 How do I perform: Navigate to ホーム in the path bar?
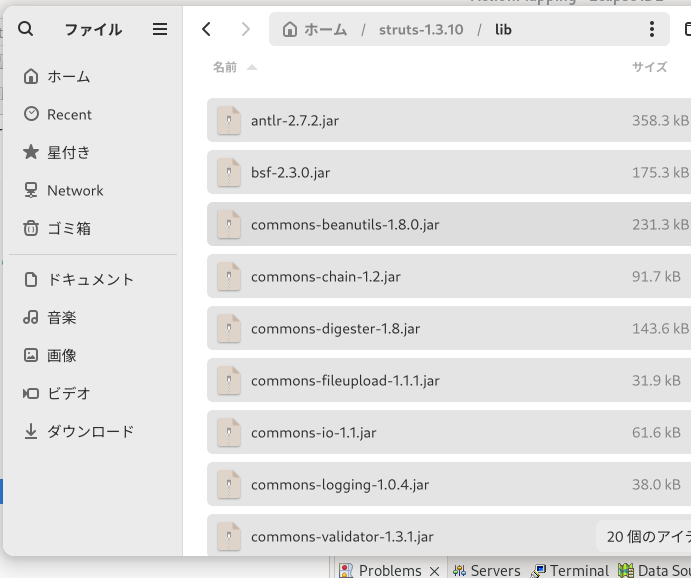point(325,30)
